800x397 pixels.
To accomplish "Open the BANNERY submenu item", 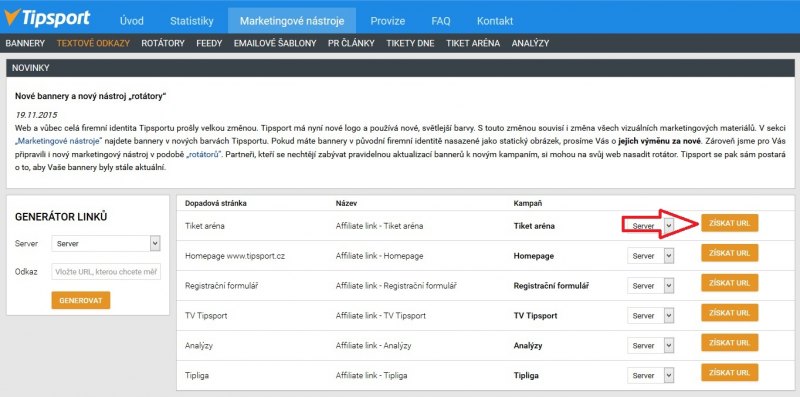I will [x=25, y=43].
